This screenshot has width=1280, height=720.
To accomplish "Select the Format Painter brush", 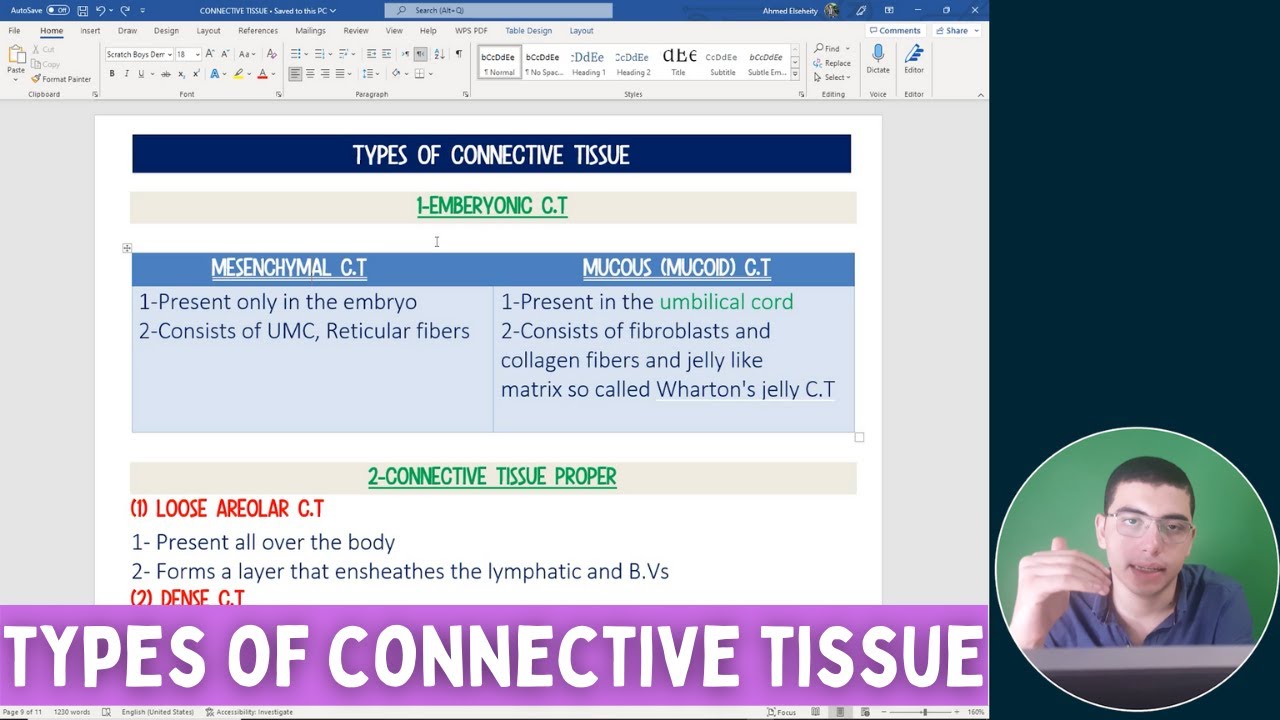I will point(61,79).
